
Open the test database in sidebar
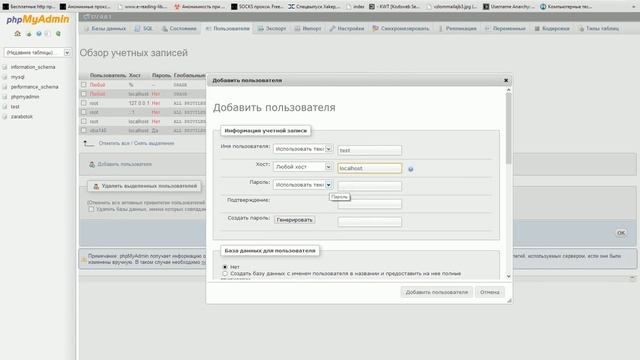pos(15,107)
